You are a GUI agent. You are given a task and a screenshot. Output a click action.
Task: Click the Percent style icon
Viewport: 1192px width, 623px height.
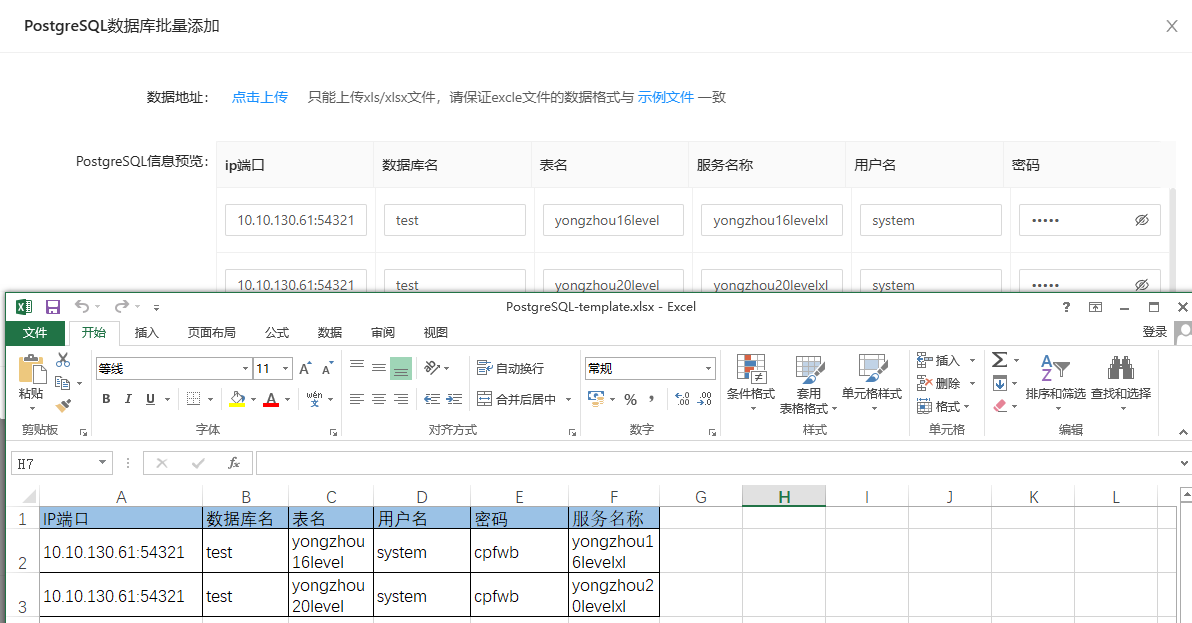[630, 399]
